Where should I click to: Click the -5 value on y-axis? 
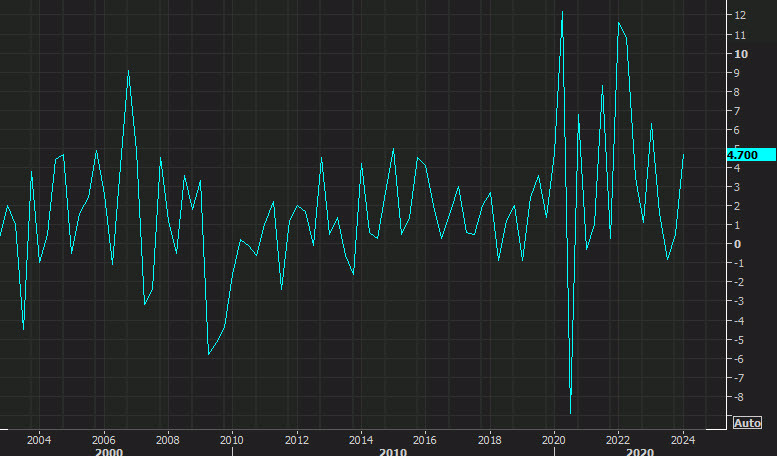(737, 340)
